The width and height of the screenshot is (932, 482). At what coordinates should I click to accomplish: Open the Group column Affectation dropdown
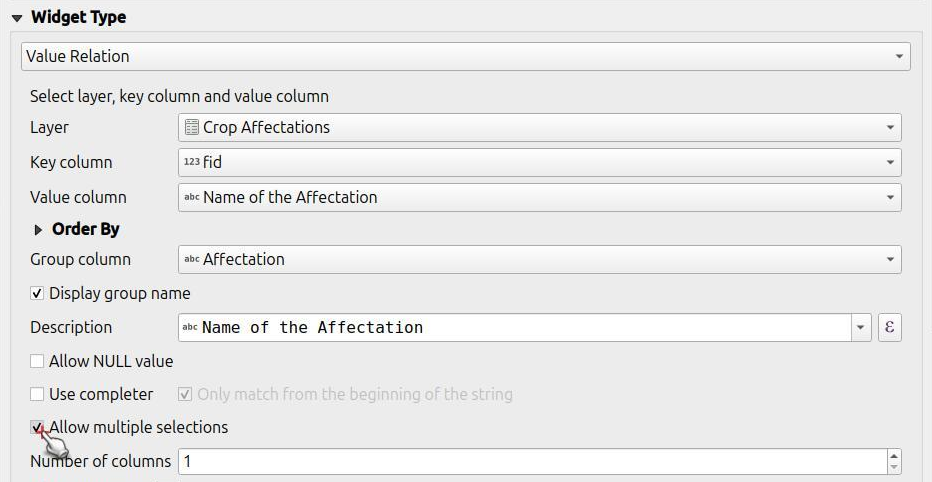(x=540, y=259)
